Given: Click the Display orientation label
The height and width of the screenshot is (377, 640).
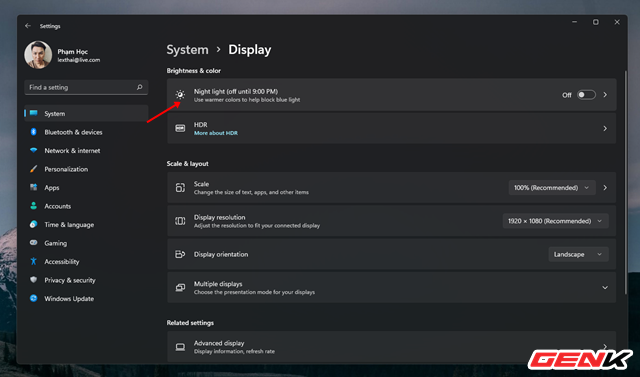Looking at the screenshot, I should click(x=221, y=254).
